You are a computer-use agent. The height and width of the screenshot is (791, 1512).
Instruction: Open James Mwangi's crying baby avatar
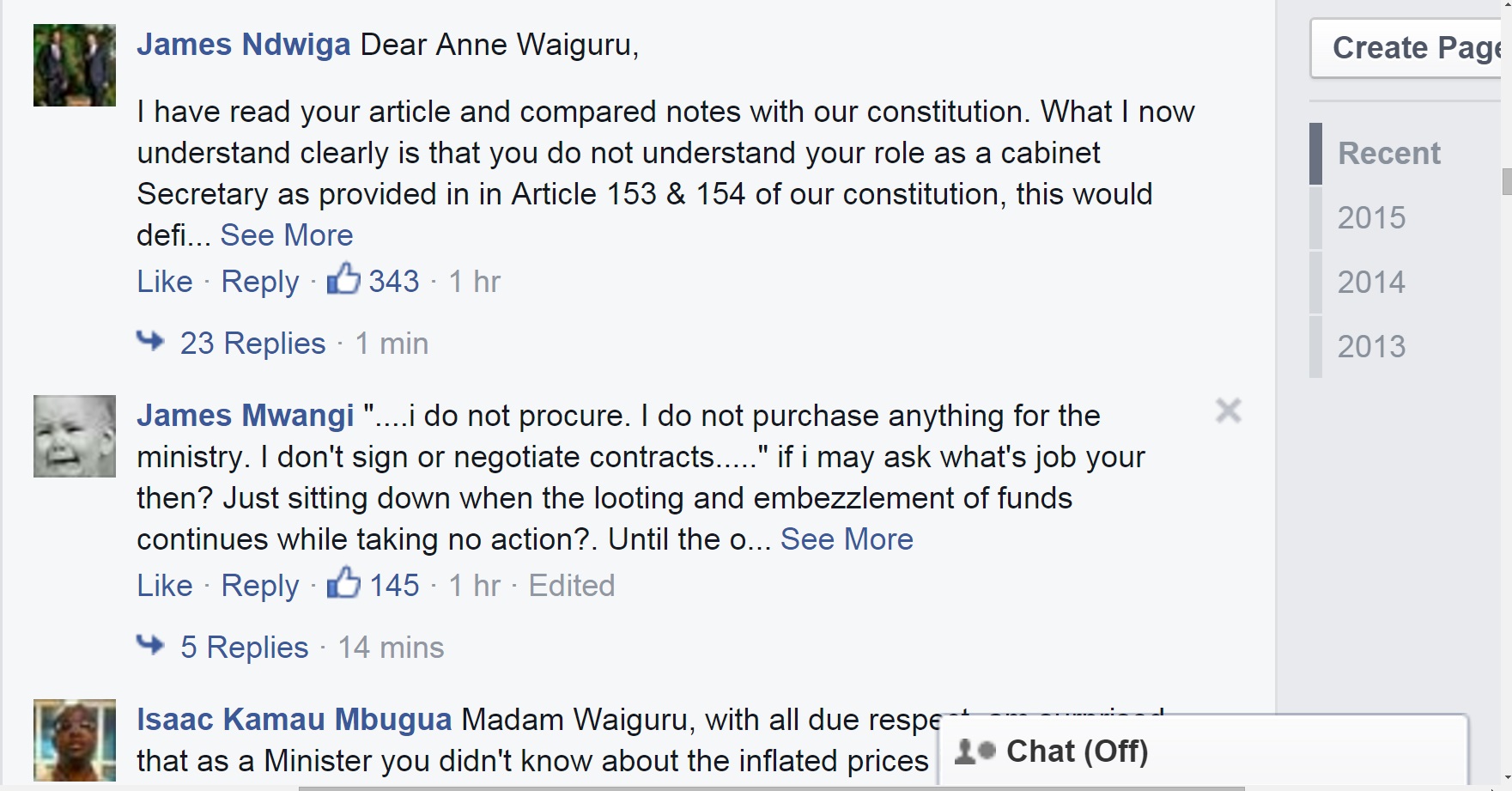tap(75, 436)
